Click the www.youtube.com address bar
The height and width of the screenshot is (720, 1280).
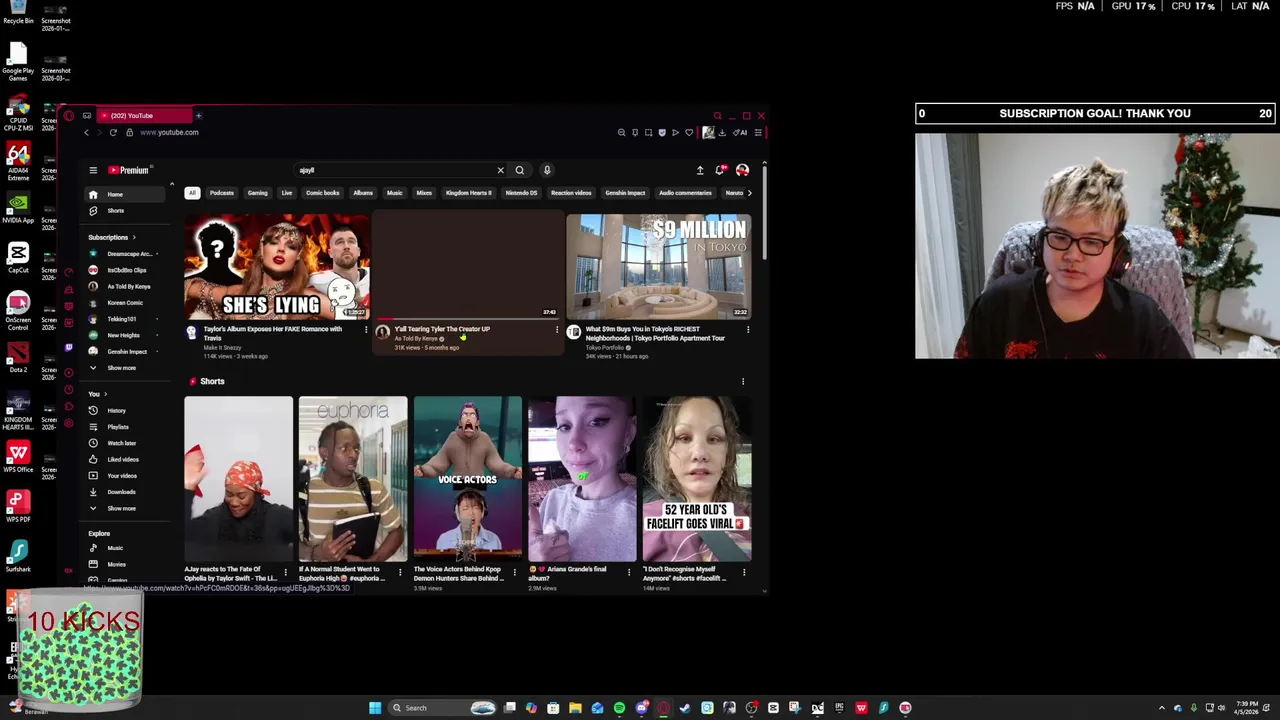pyautogui.click(x=169, y=132)
